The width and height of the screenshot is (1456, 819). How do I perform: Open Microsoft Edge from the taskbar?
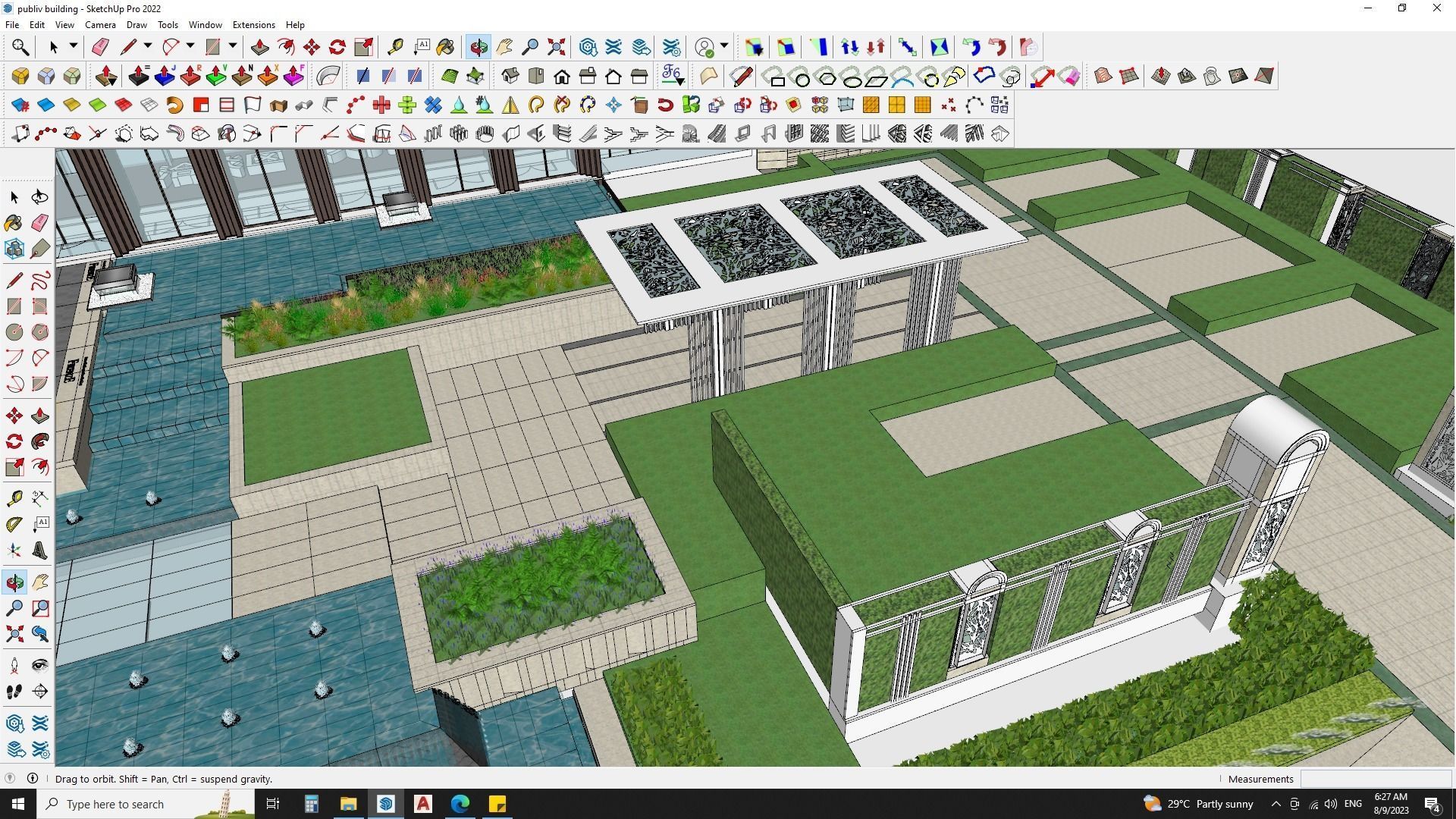pyautogui.click(x=460, y=804)
